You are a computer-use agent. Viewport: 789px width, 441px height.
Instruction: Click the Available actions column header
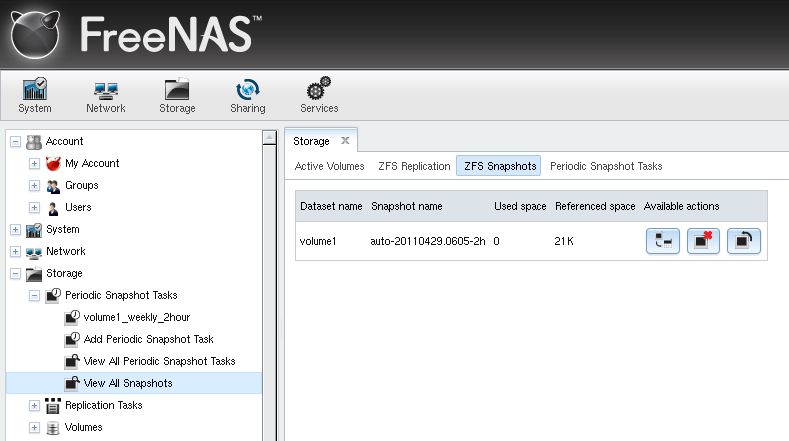(681, 206)
